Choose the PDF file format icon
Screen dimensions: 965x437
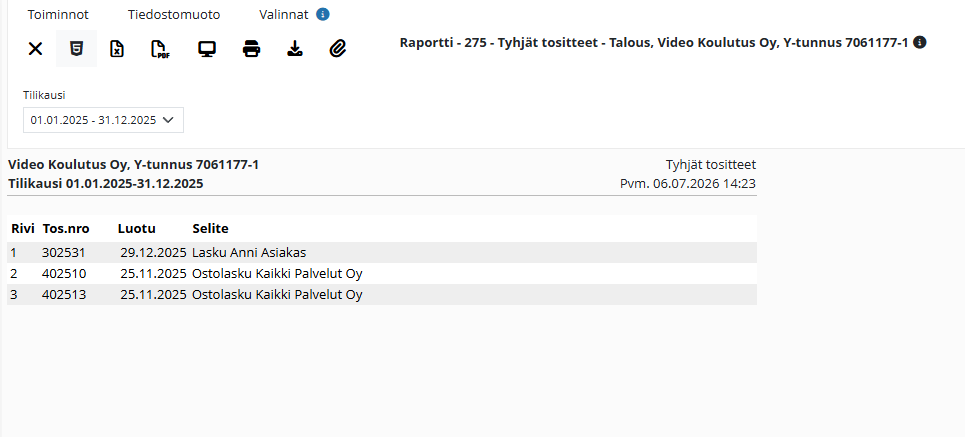click(160, 49)
